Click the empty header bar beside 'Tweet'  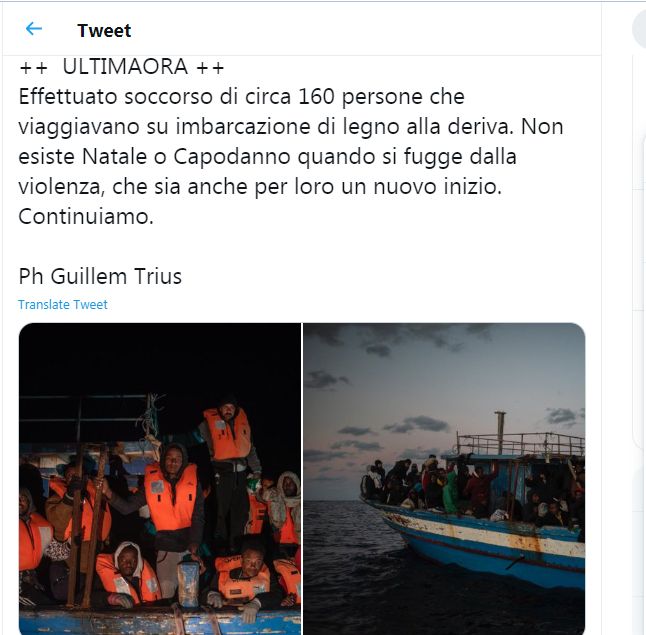[363, 30]
